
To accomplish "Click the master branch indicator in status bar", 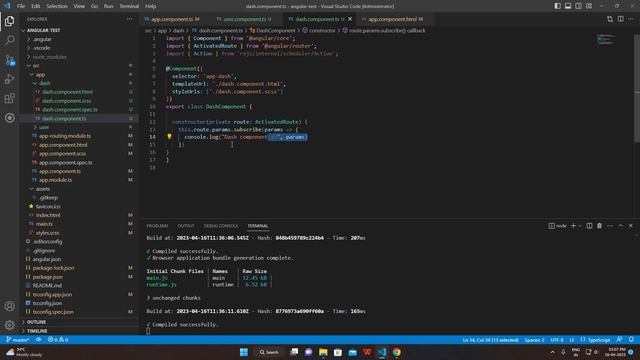I will point(18,340).
